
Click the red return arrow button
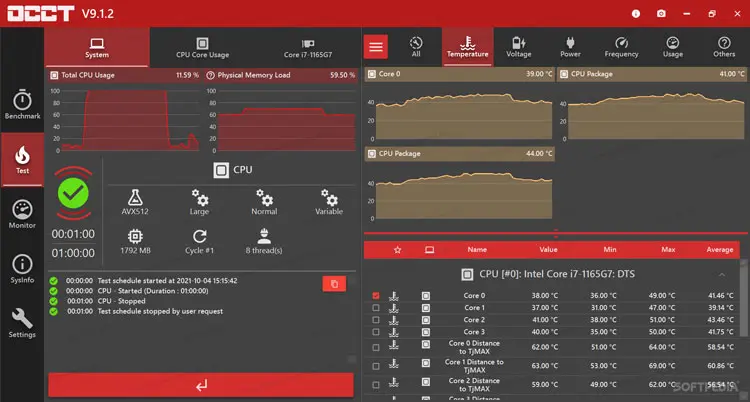tap(201, 385)
